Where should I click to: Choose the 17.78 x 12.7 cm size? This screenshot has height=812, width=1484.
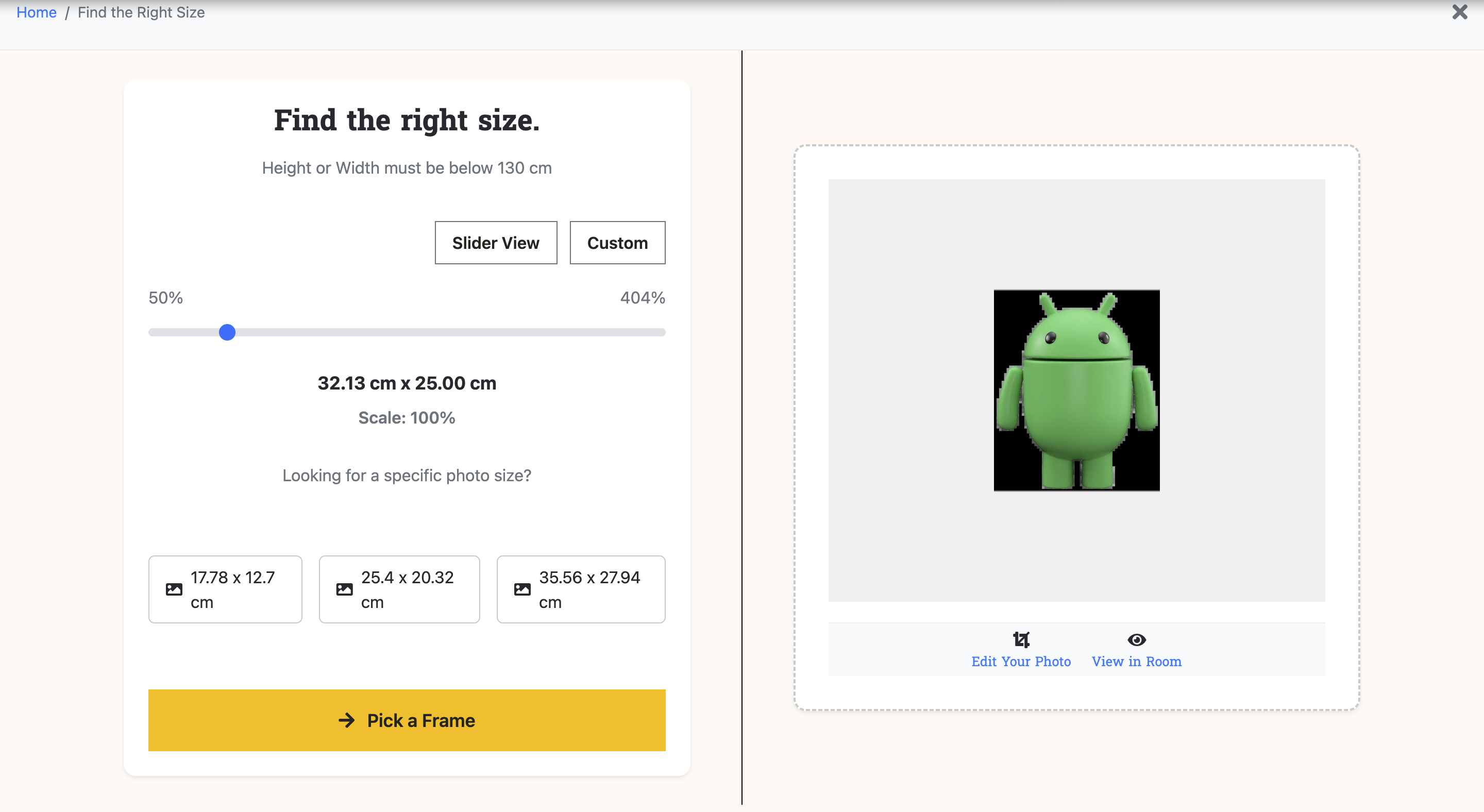coord(225,589)
